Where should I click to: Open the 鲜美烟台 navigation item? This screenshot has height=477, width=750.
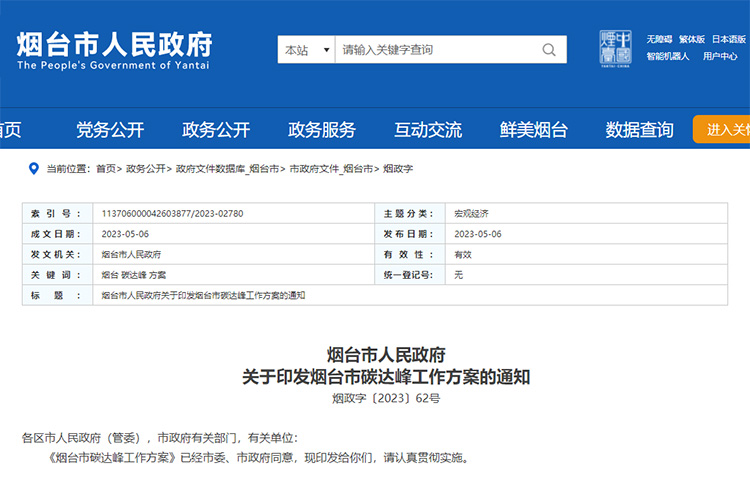pos(534,130)
